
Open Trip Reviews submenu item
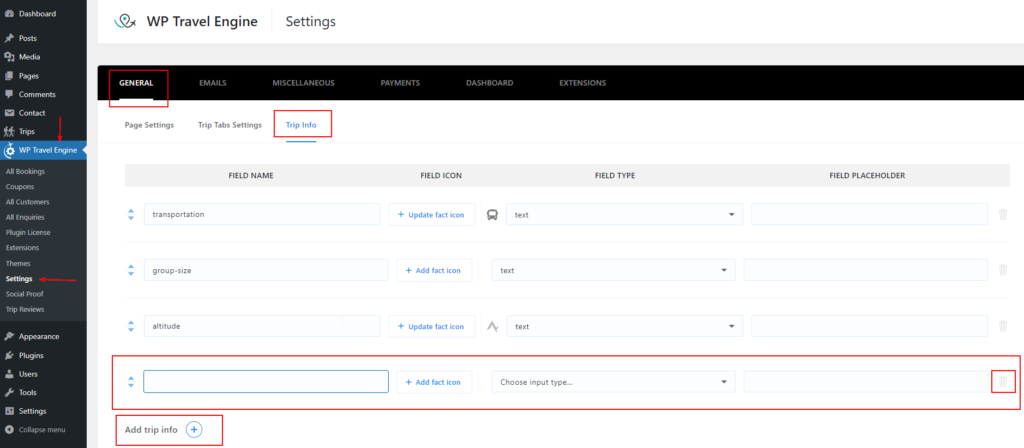tap(25, 310)
